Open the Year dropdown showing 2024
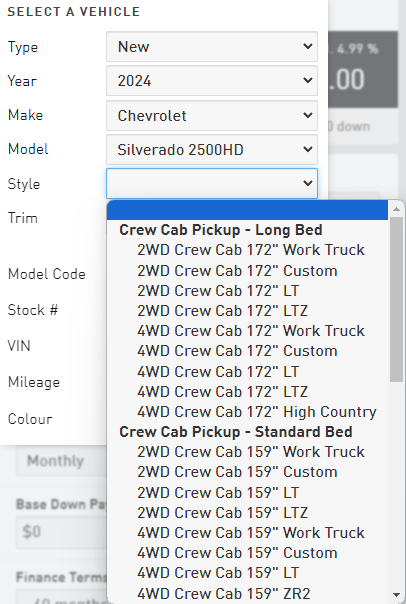The height and width of the screenshot is (604, 406). click(212, 81)
